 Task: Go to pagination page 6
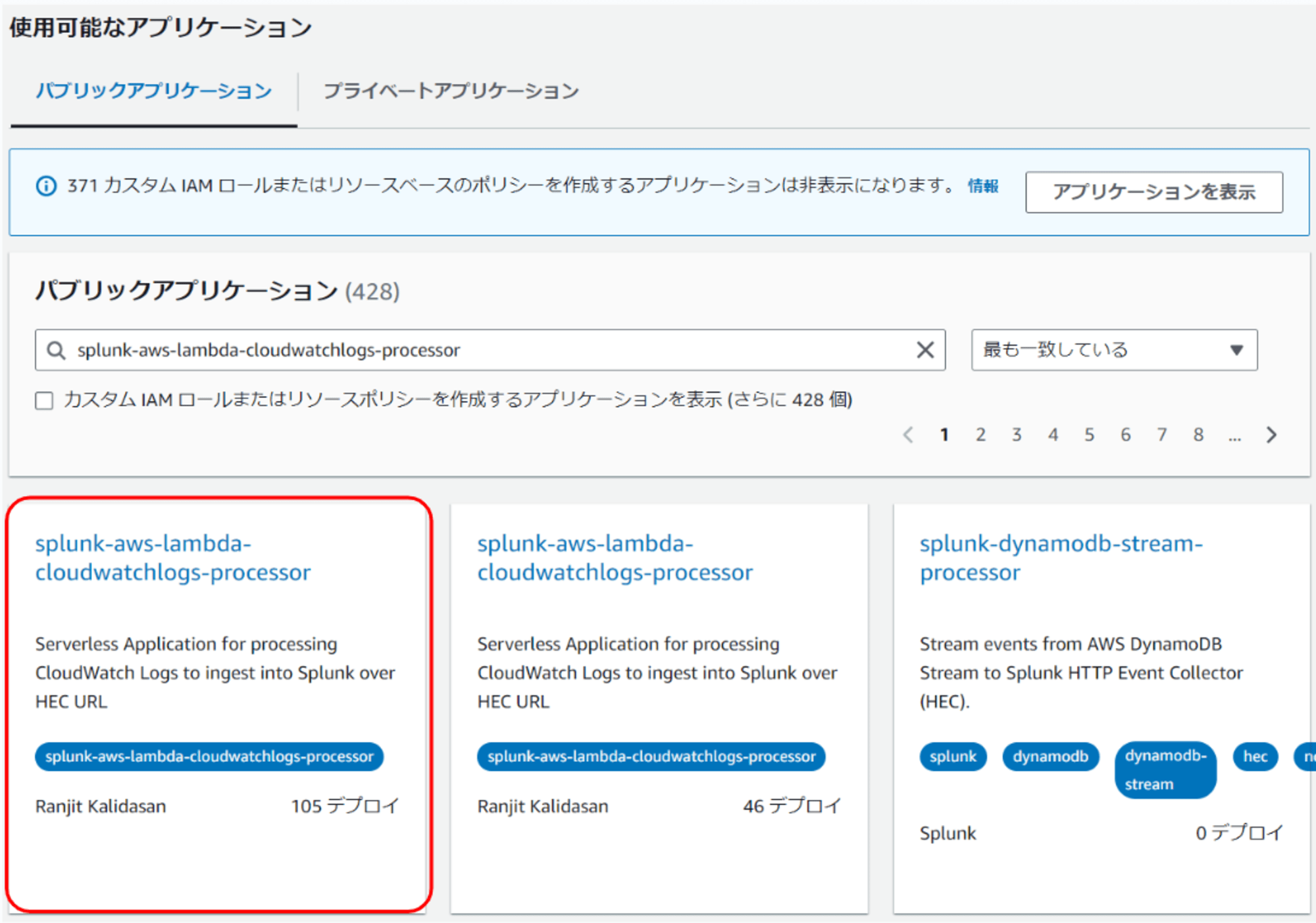pyautogui.click(x=1126, y=435)
